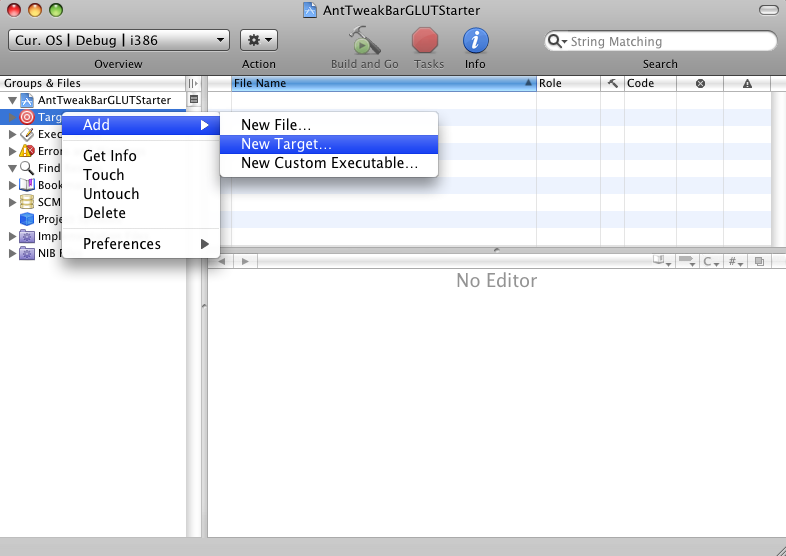Screen dimensions: 786x556
Task: Click the warnings triangle column header
Action: point(747,84)
